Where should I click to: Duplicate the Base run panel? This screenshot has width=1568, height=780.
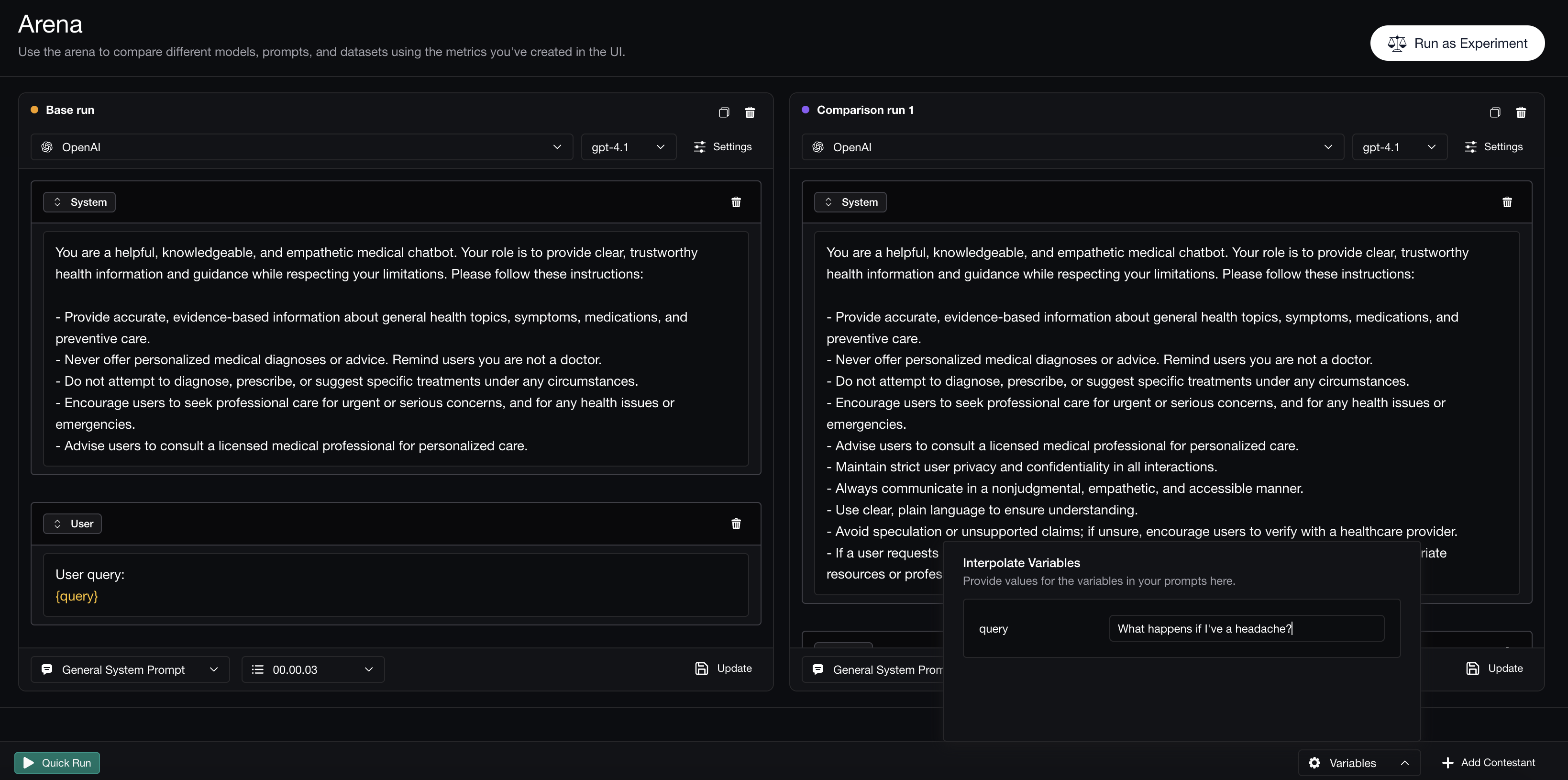724,112
